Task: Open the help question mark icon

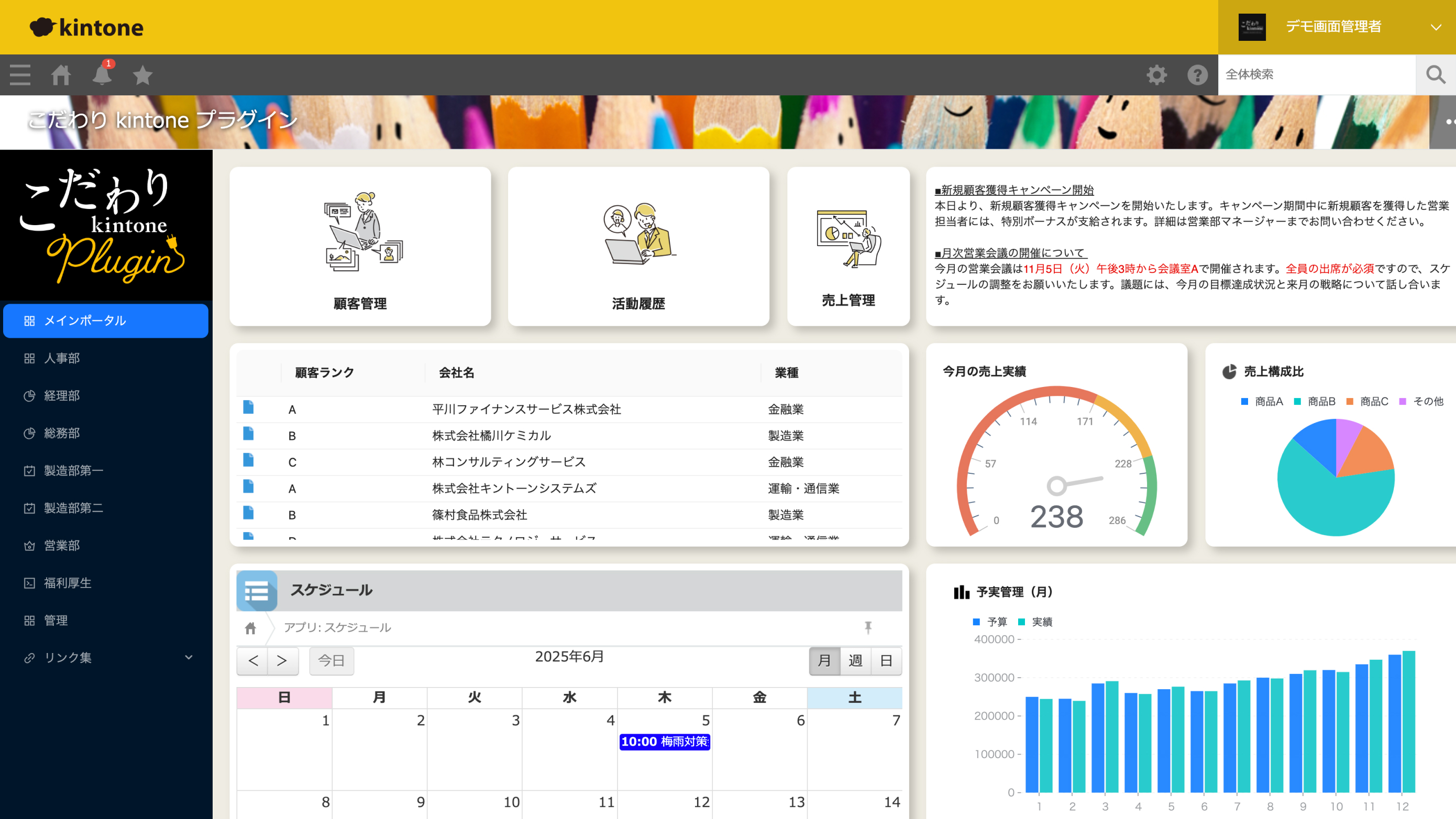Action: coord(1197,74)
